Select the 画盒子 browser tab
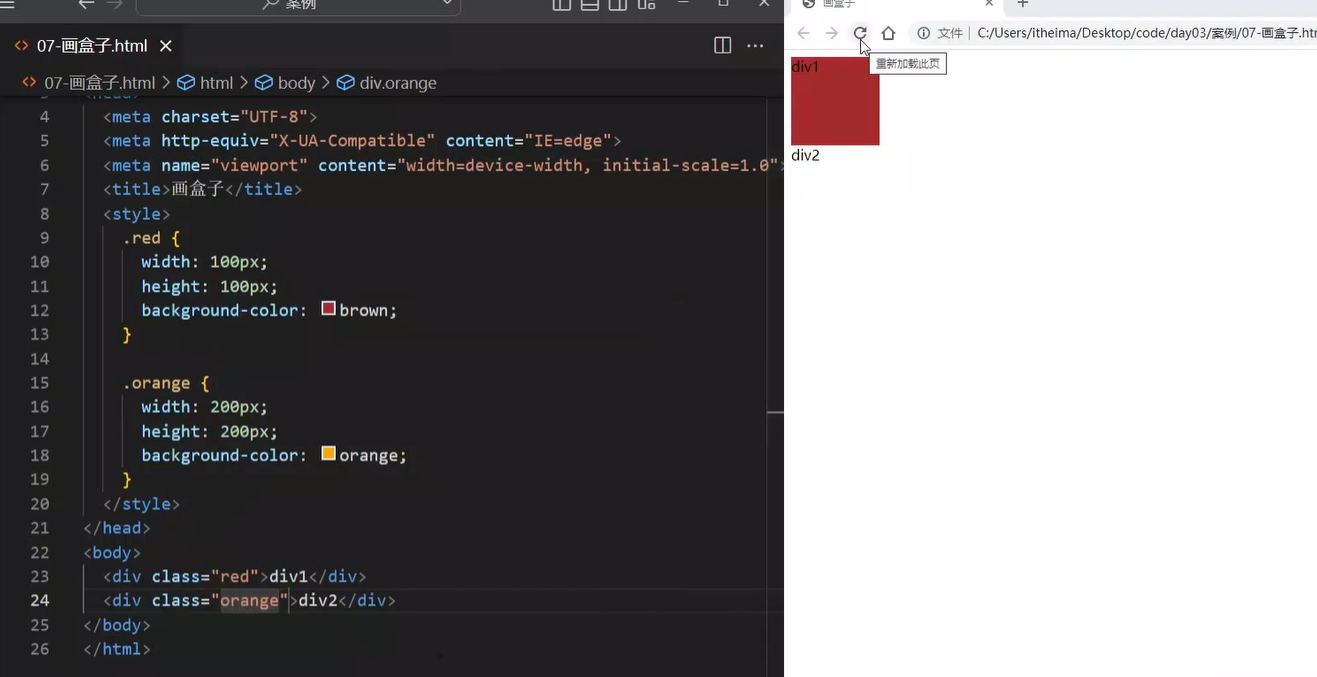1317x677 pixels. click(x=890, y=4)
